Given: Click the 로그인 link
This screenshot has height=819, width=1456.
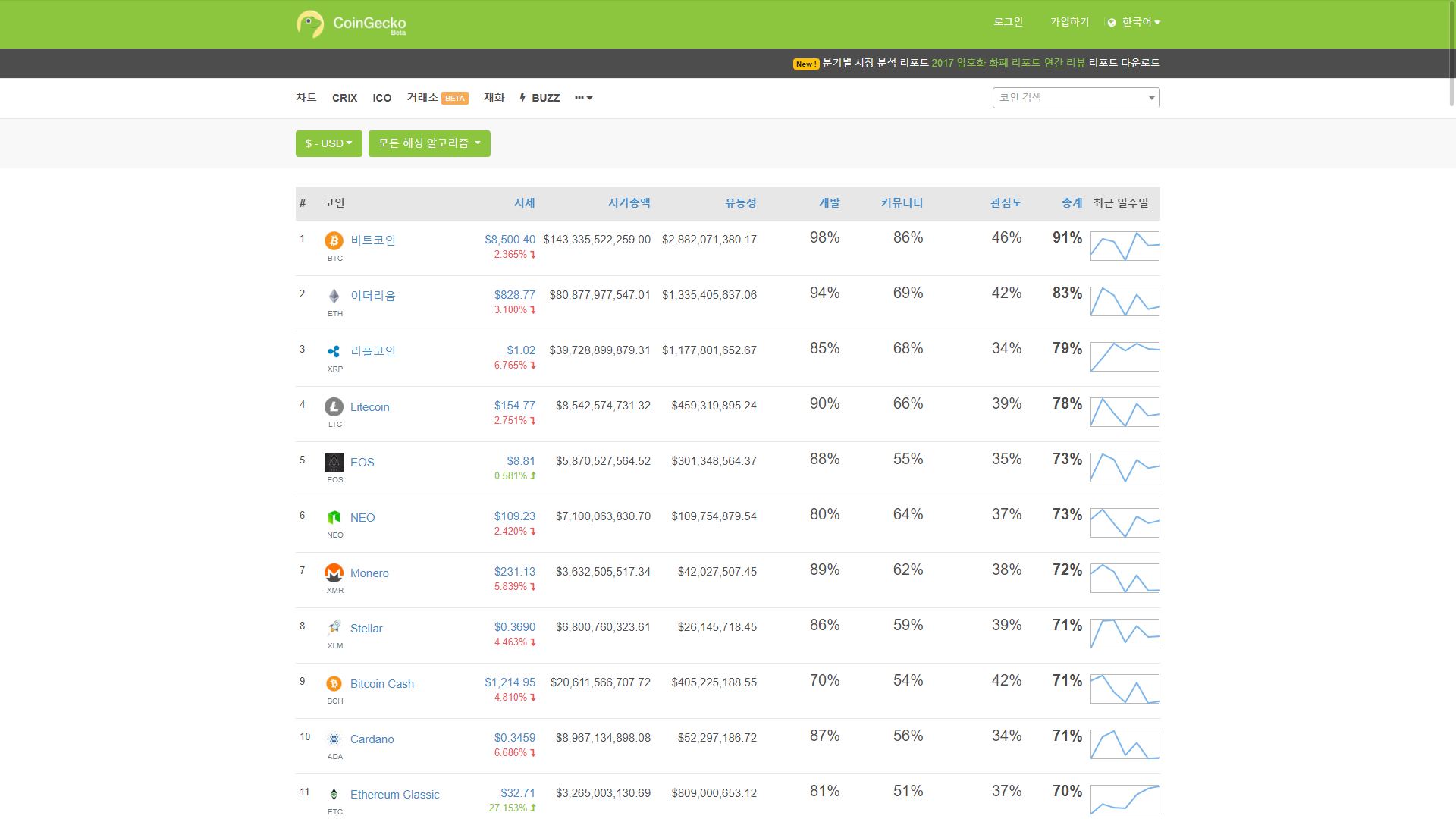Looking at the screenshot, I should click(1007, 22).
